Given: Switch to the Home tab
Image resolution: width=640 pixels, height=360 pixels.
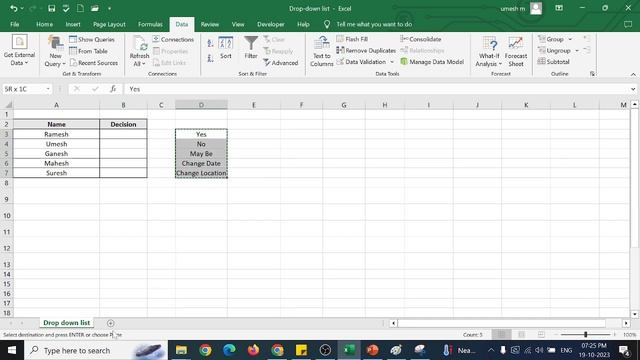Looking at the screenshot, I should tap(44, 24).
